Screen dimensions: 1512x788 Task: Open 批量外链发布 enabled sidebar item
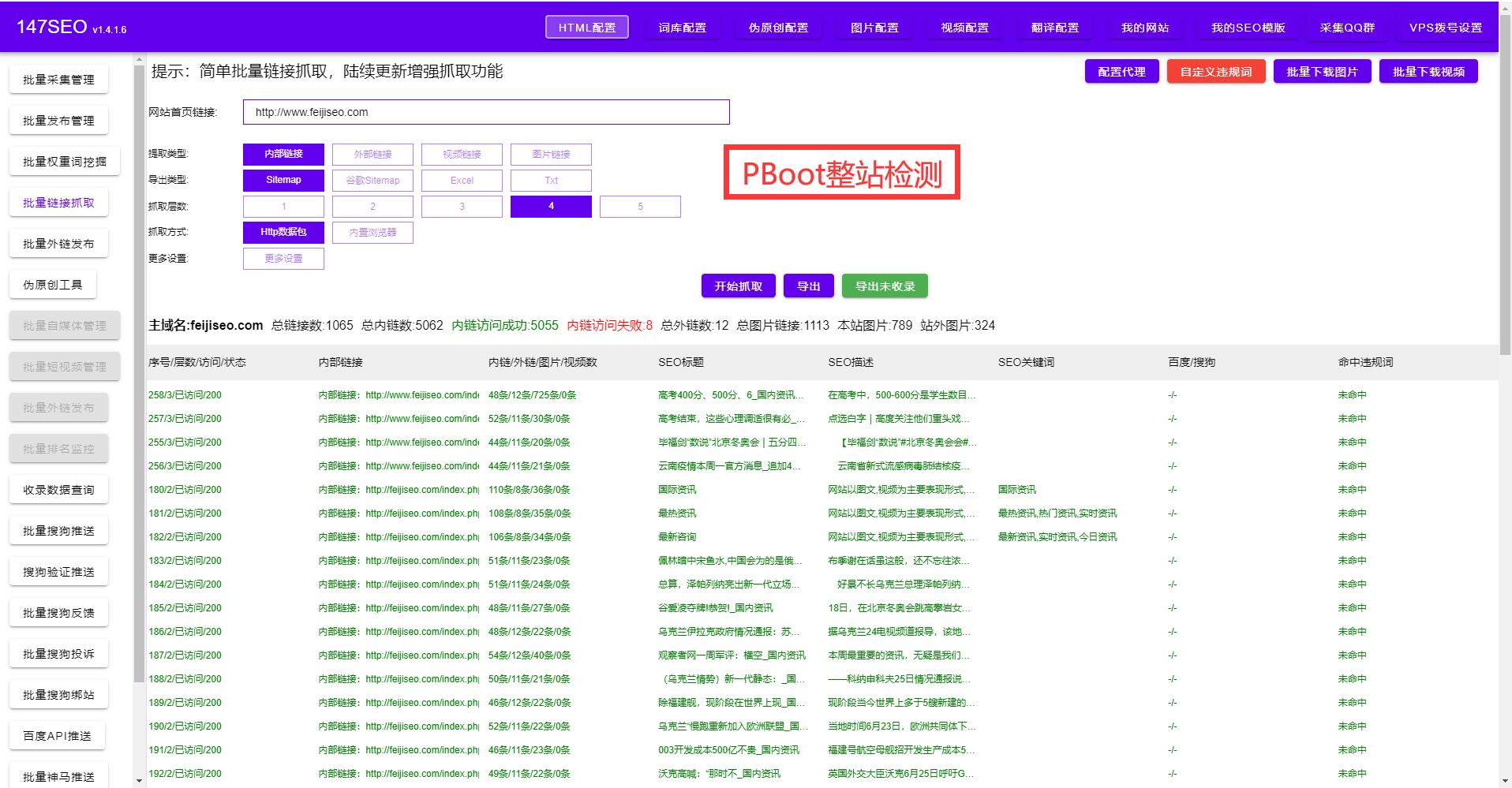pyautogui.click(x=58, y=244)
